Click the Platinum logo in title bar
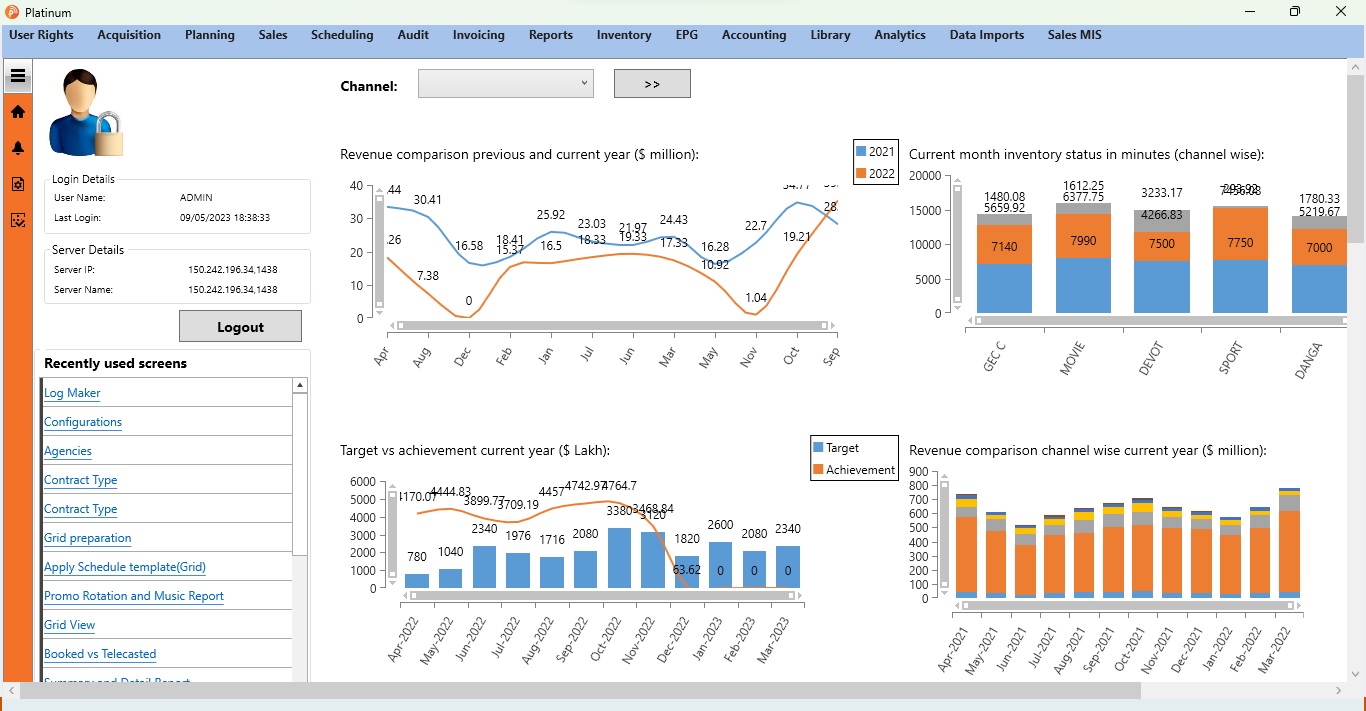 (x=12, y=12)
